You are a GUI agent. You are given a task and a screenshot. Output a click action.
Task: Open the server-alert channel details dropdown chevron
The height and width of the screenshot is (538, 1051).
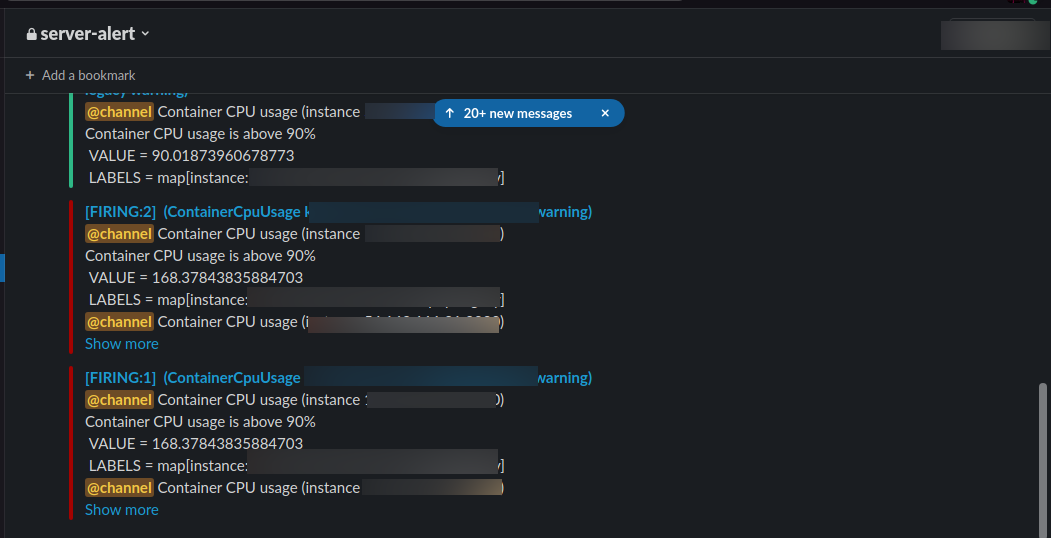click(145, 34)
